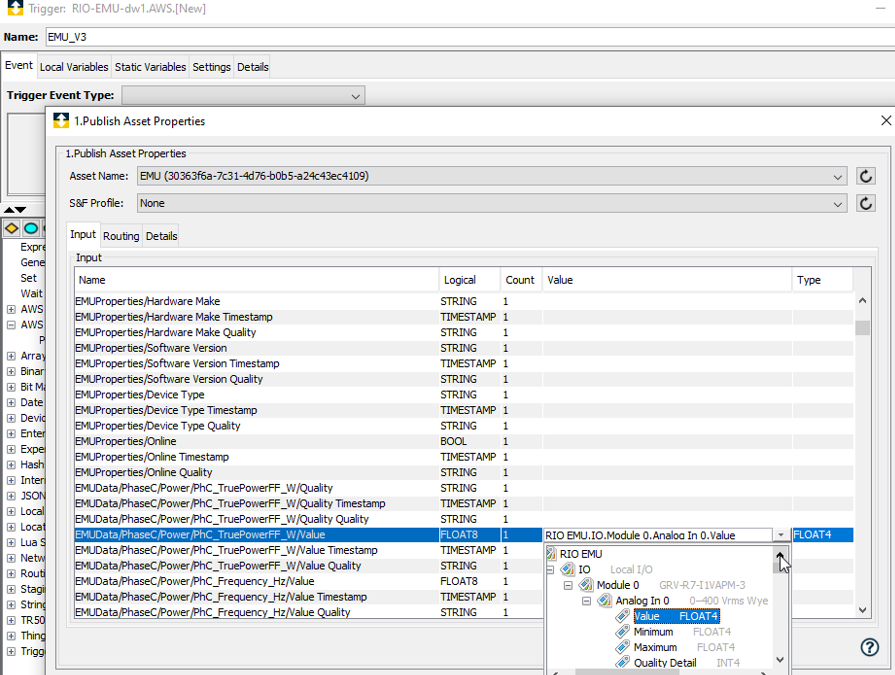This screenshot has height=675, width=895.
Task: Select the EMUProperties/Device Type row
Action: (x=463, y=395)
